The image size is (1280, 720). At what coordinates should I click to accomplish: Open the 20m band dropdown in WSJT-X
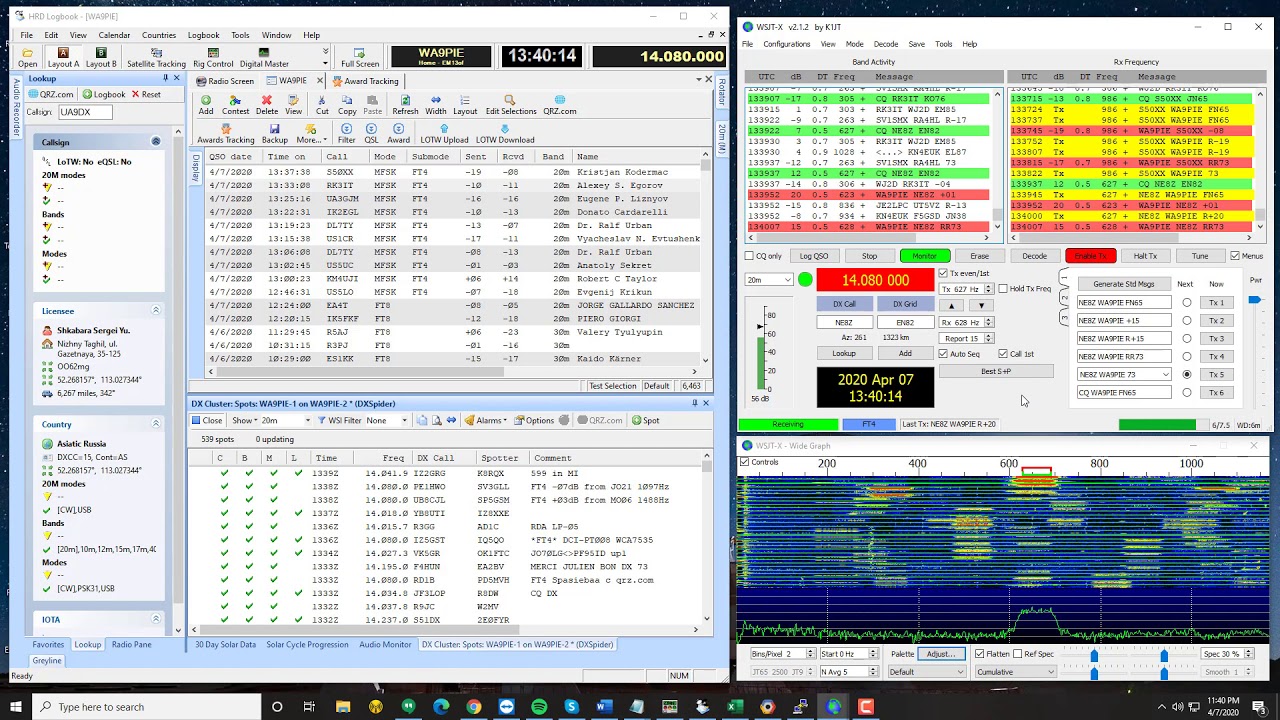pos(769,280)
